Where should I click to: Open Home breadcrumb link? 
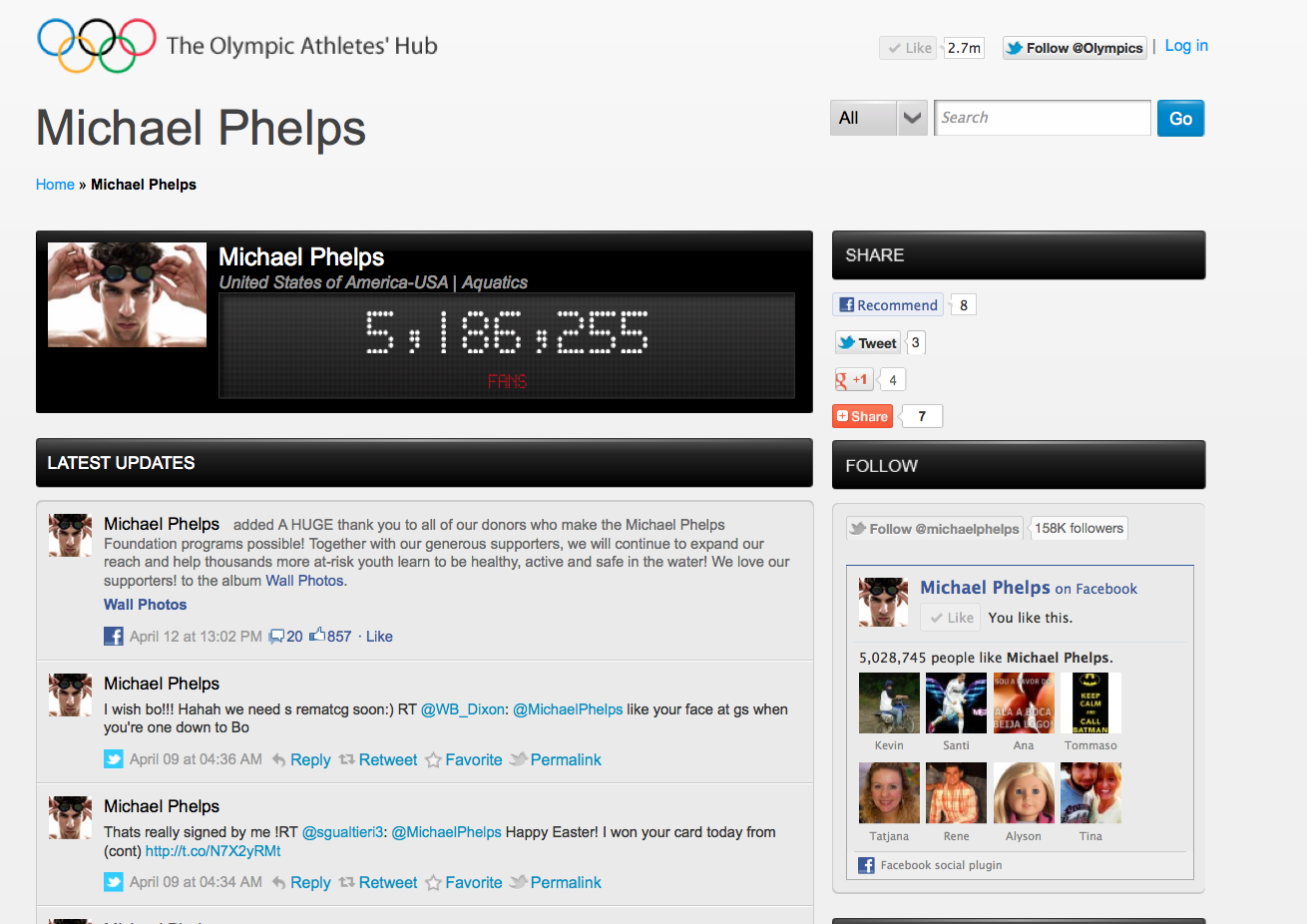coord(55,185)
